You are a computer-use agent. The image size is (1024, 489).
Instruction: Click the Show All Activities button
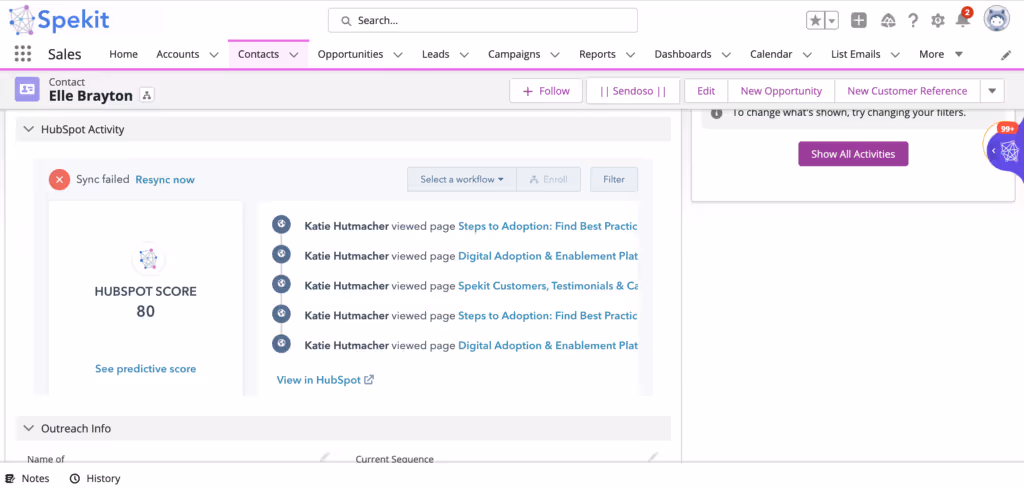point(853,154)
